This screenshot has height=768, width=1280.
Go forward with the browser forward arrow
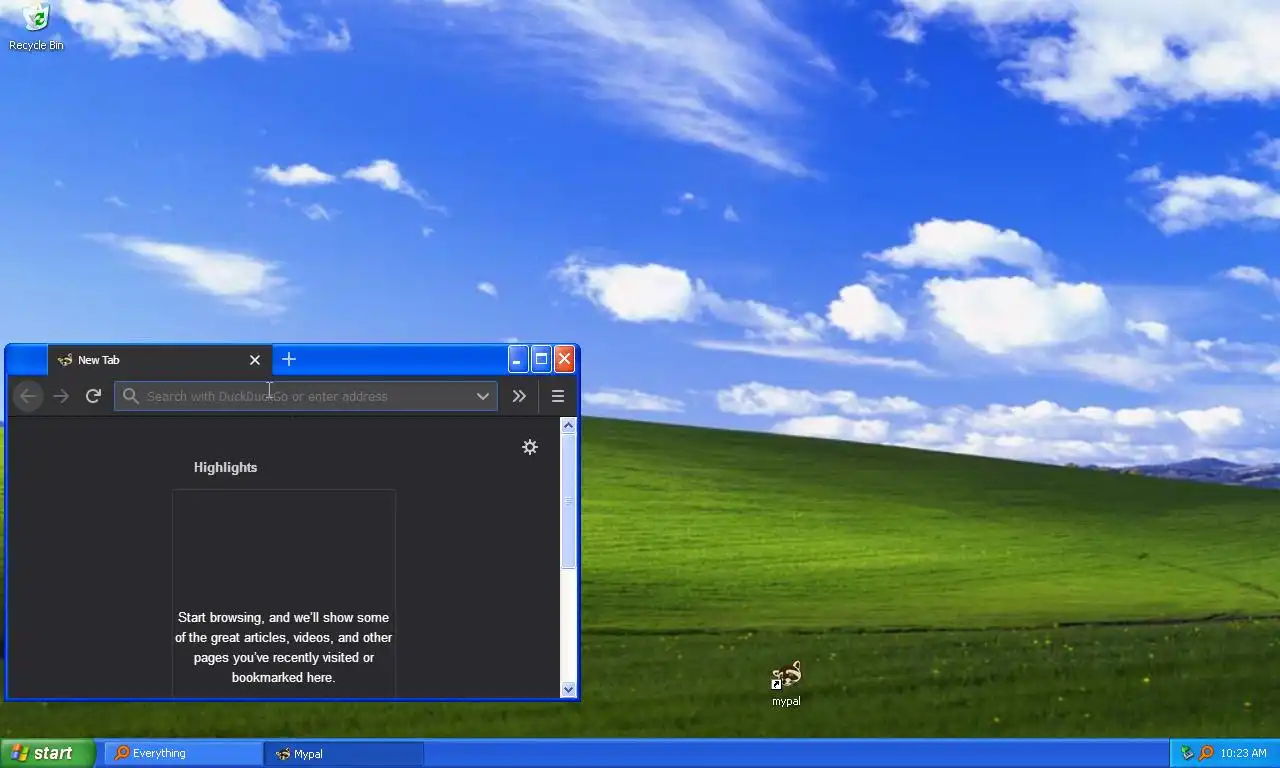[61, 396]
